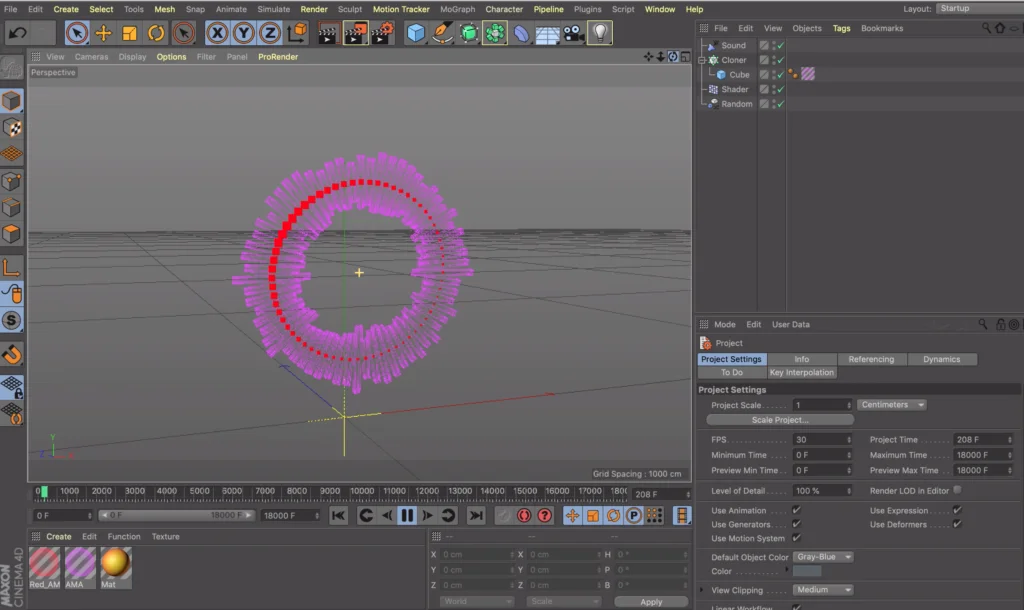Click the project Color swatch

807,572
